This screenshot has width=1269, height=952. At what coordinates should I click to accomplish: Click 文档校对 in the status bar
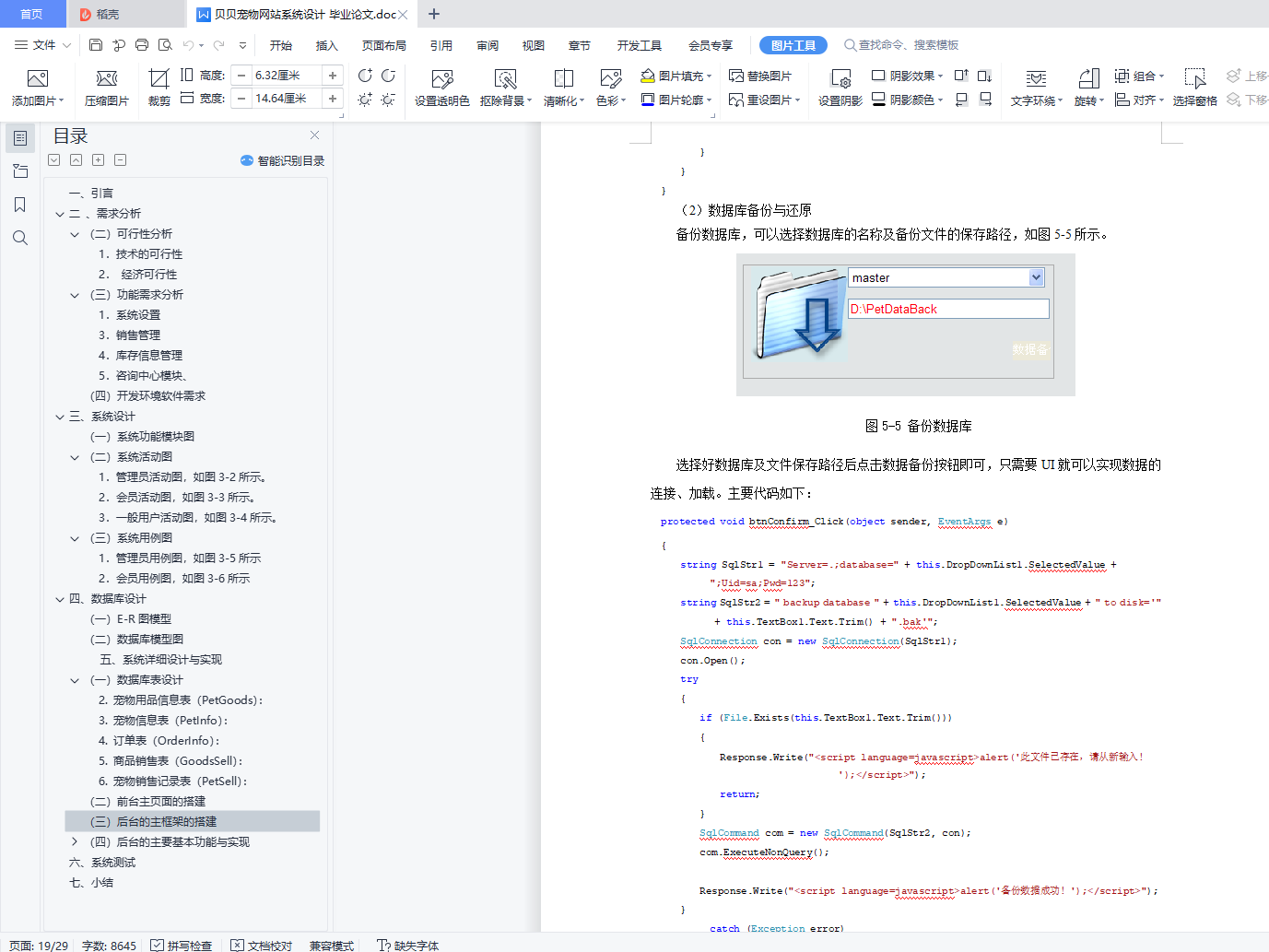tap(262, 946)
